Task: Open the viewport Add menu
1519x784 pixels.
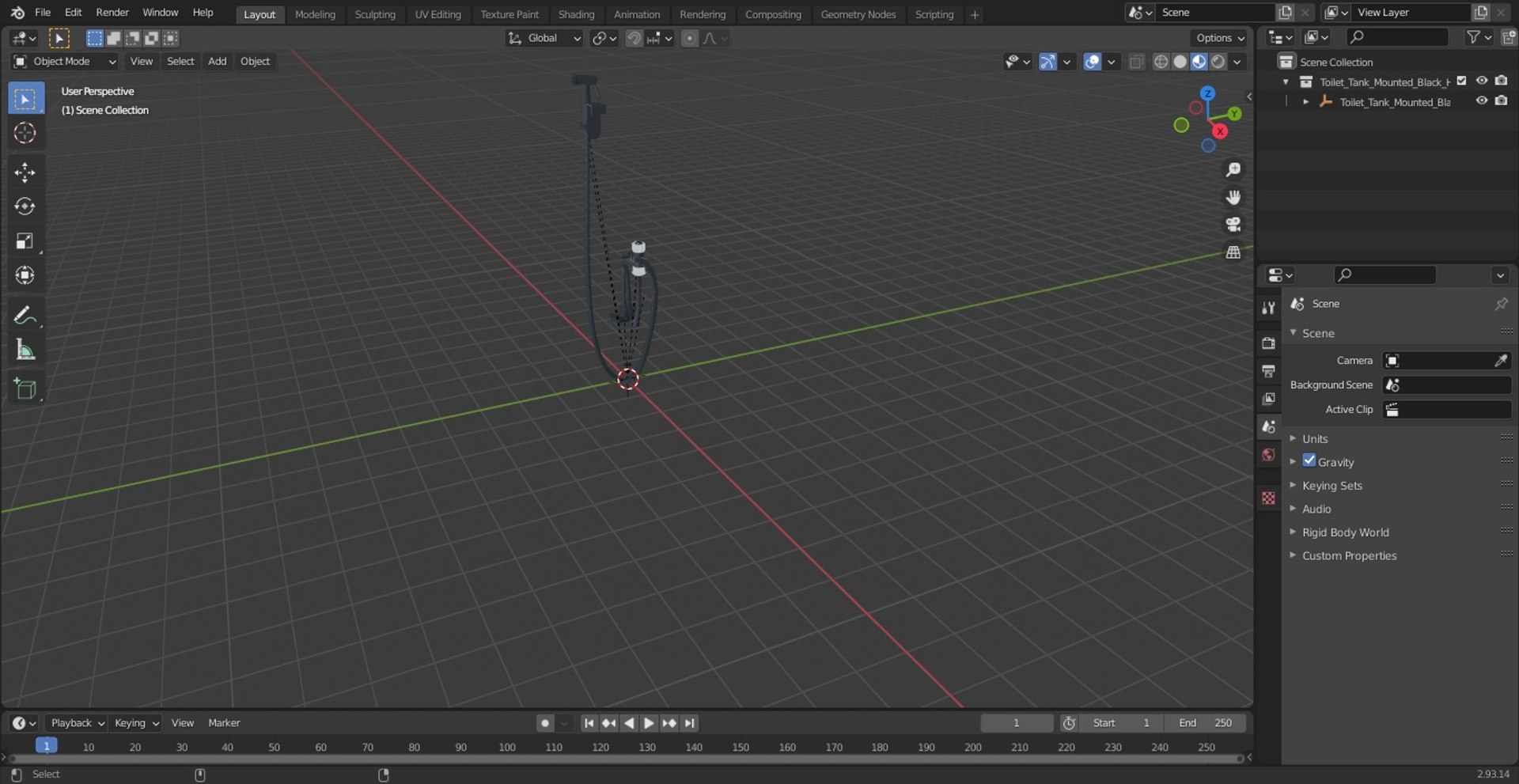Action: pyautogui.click(x=217, y=62)
